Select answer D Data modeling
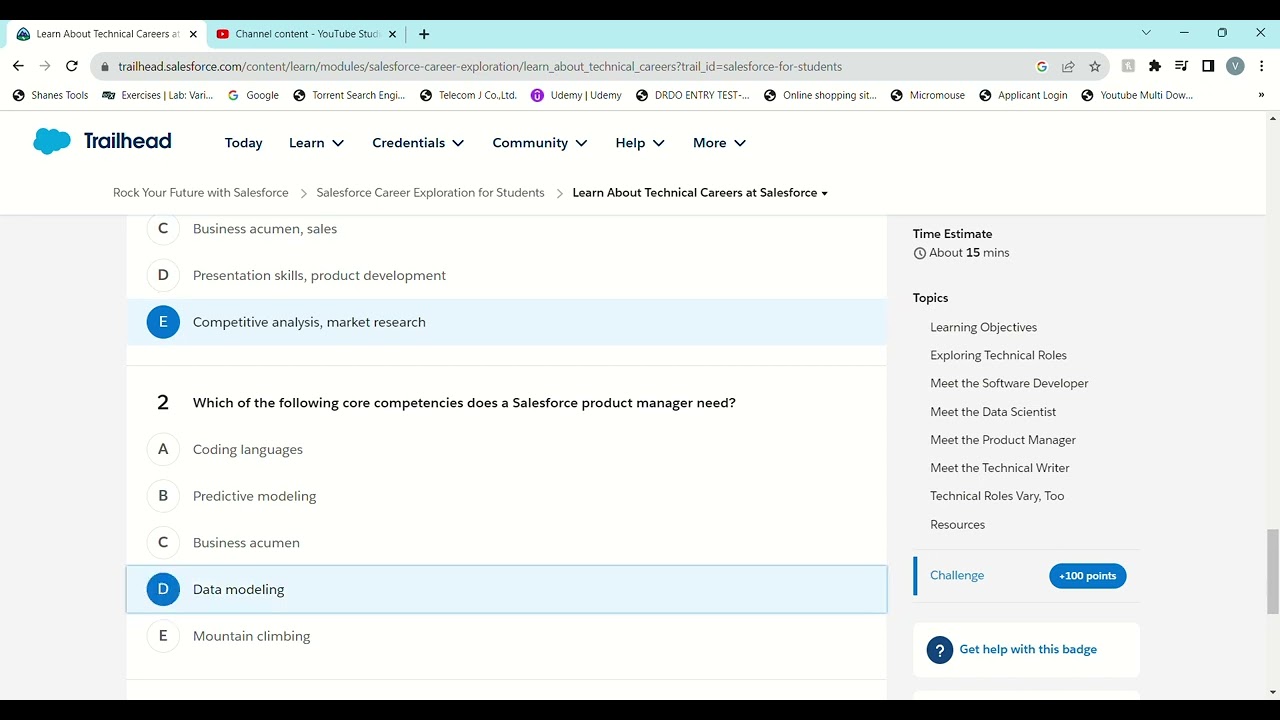Viewport: 1280px width, 720px height. (507, 589)
